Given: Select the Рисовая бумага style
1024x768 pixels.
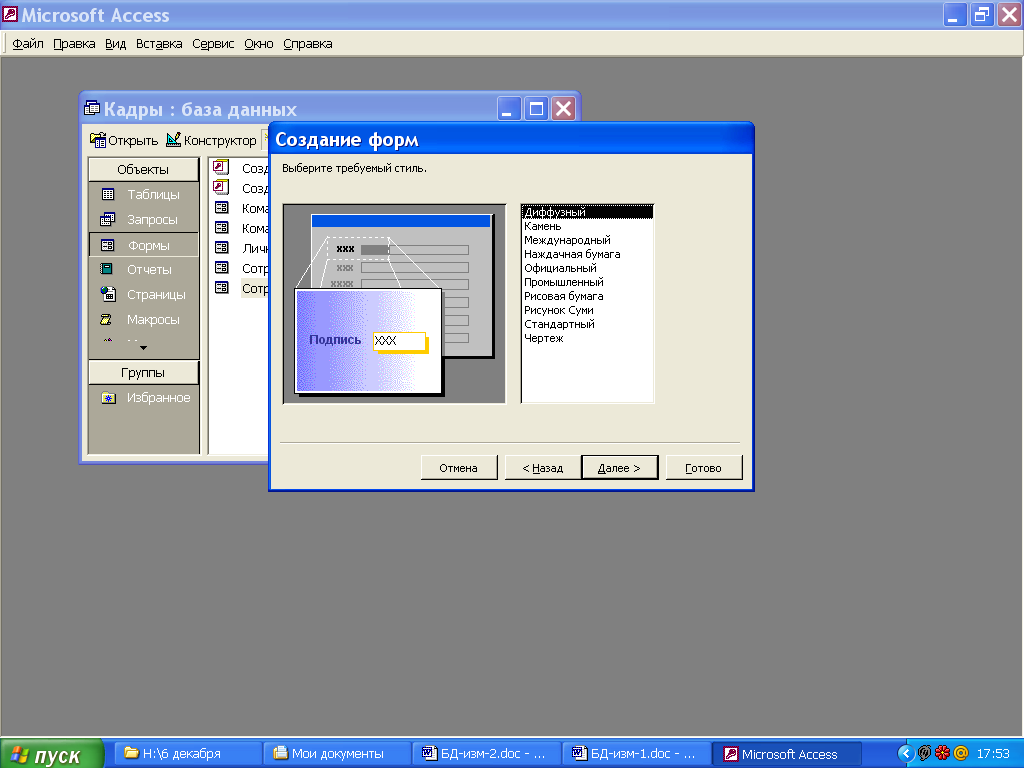Looking at the screenshot, I should pyautogui.click(x=587, y=296).
